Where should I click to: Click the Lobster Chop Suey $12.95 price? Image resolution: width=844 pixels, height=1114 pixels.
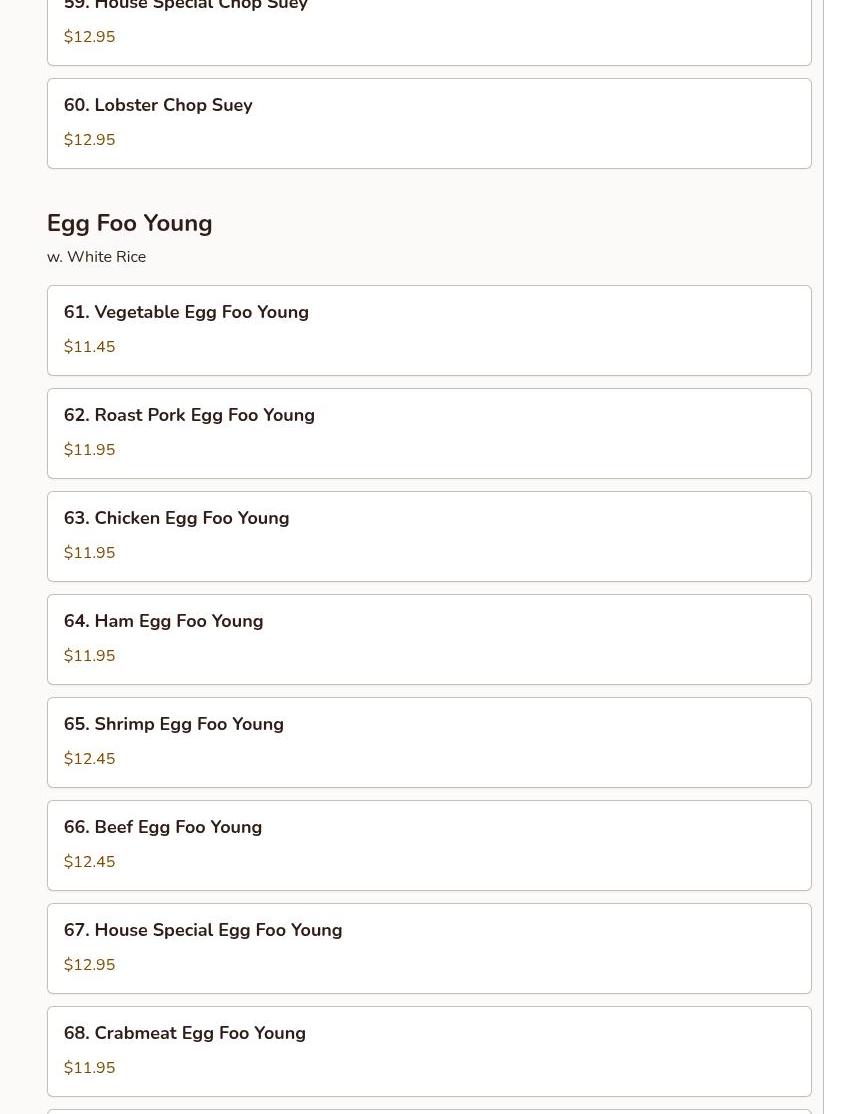[89, 140]
